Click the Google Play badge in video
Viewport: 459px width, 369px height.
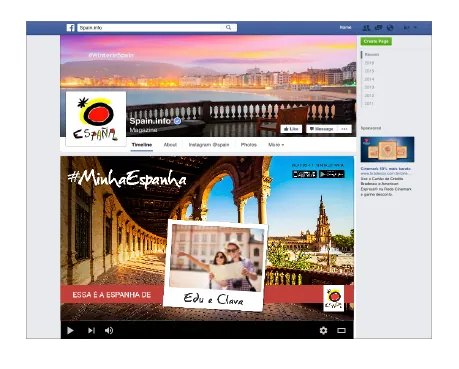coord(331,174)
